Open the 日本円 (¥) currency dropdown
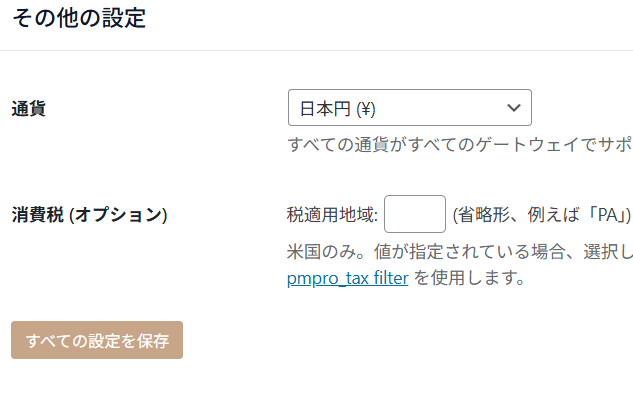 tap(410, 107)
